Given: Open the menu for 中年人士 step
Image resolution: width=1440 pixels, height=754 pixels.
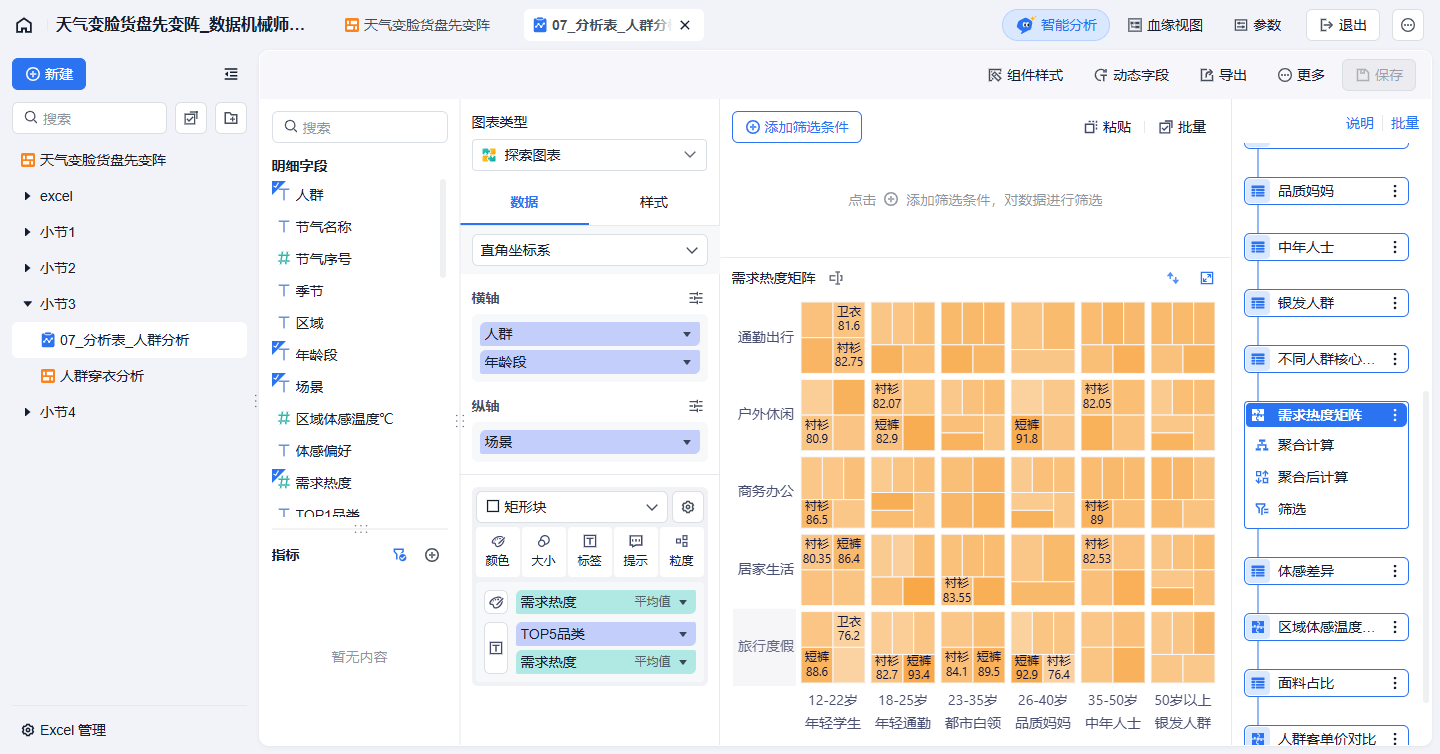Looking at the screenshot, I should (x=1395, y=247).
